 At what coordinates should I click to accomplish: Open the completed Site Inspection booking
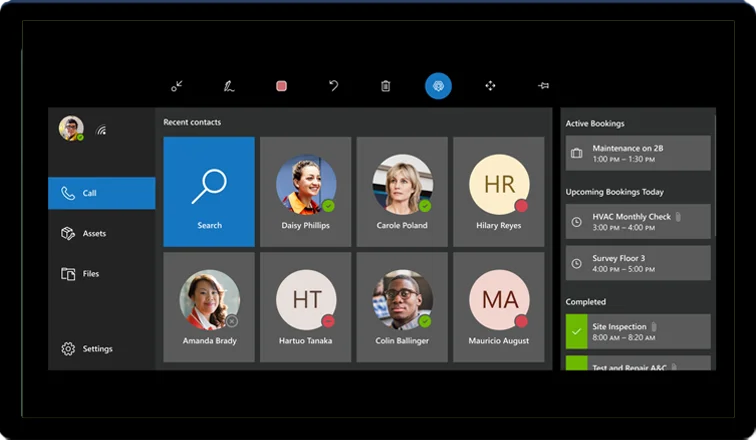(638, 332)
